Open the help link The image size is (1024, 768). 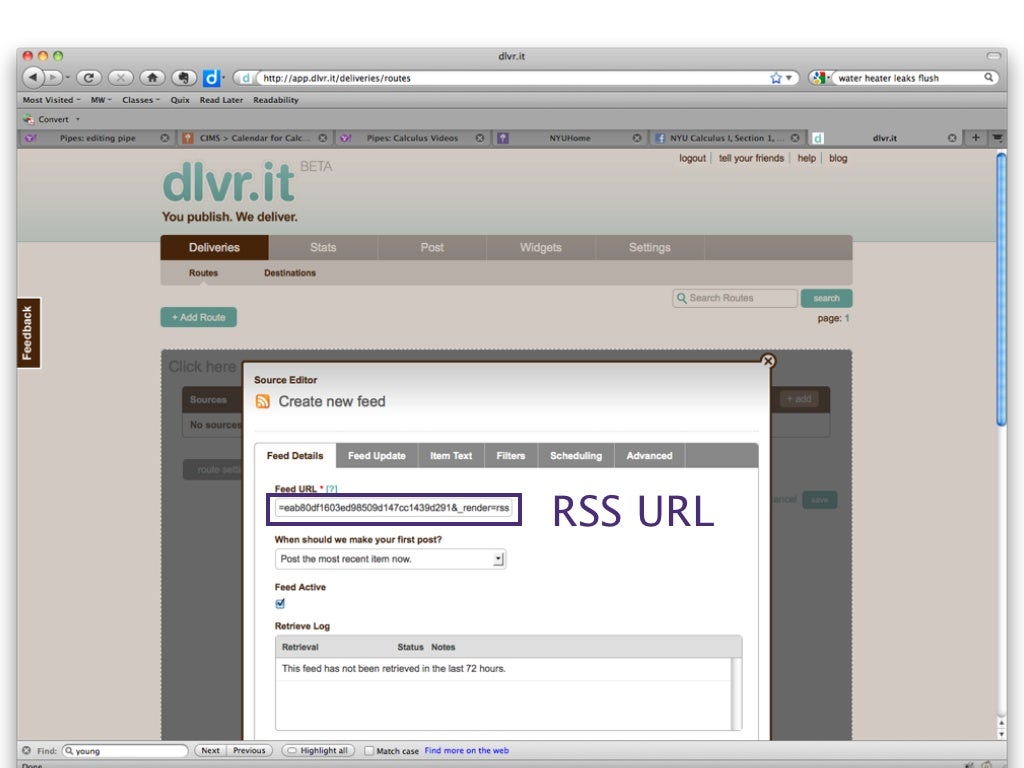point(807,158)
